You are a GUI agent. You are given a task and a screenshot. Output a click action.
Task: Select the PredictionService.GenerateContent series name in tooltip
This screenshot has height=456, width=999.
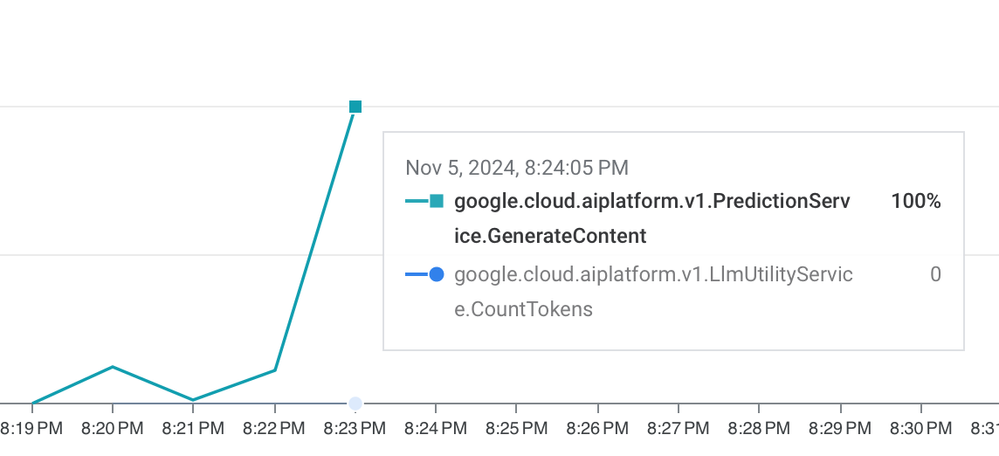point(652,219)
